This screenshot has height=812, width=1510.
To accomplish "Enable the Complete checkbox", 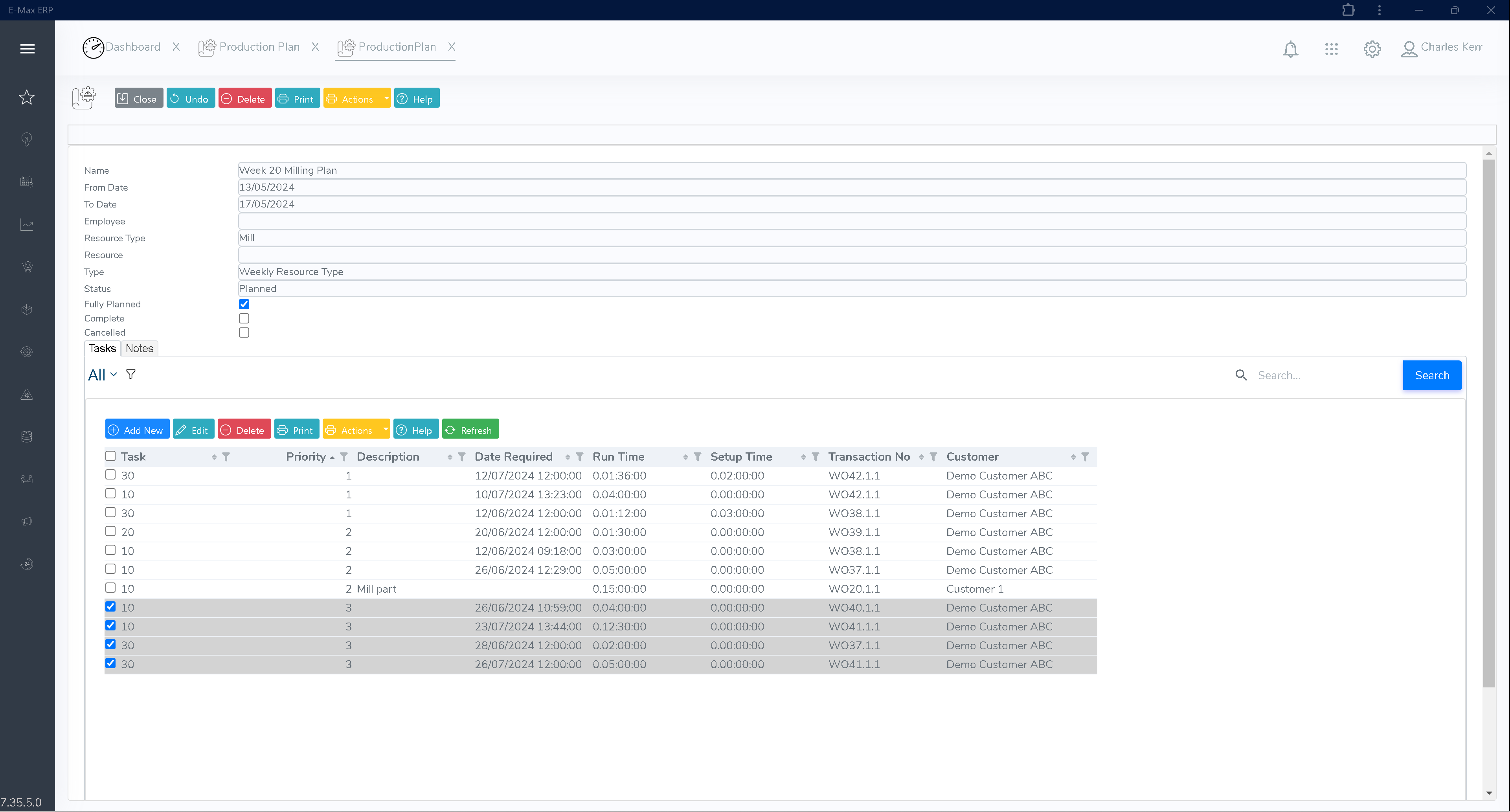I will [x=244, y=318].
